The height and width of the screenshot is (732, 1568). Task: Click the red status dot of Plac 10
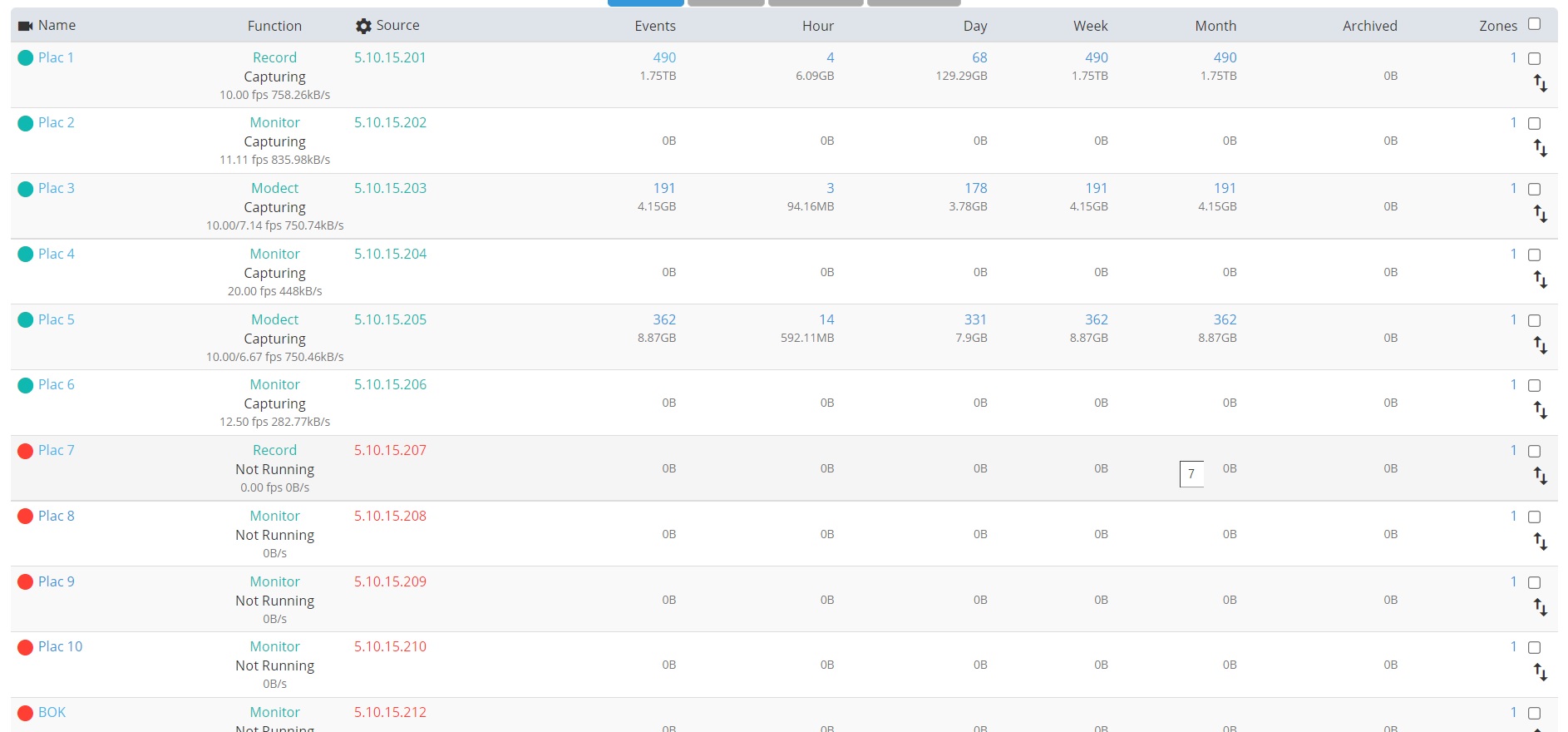click(26, 647)
